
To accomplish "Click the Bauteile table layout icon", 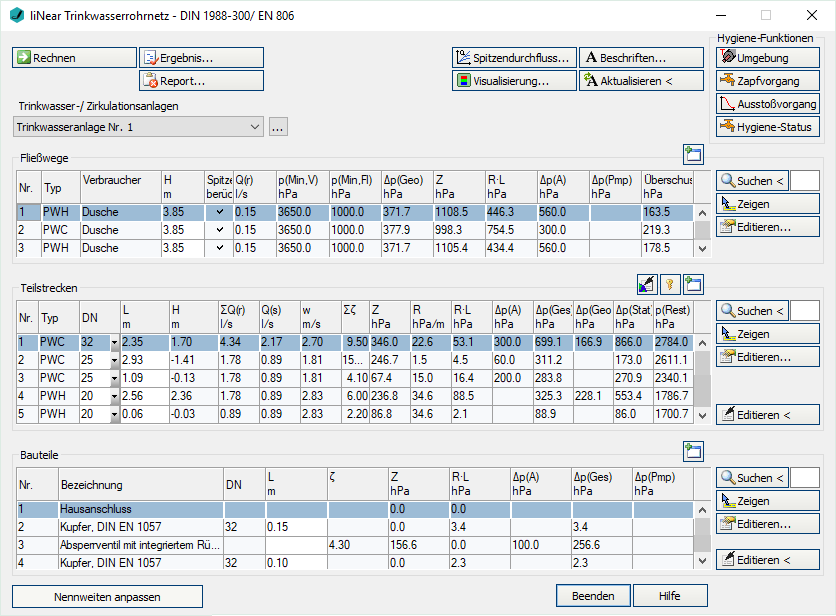I will 693,451.
